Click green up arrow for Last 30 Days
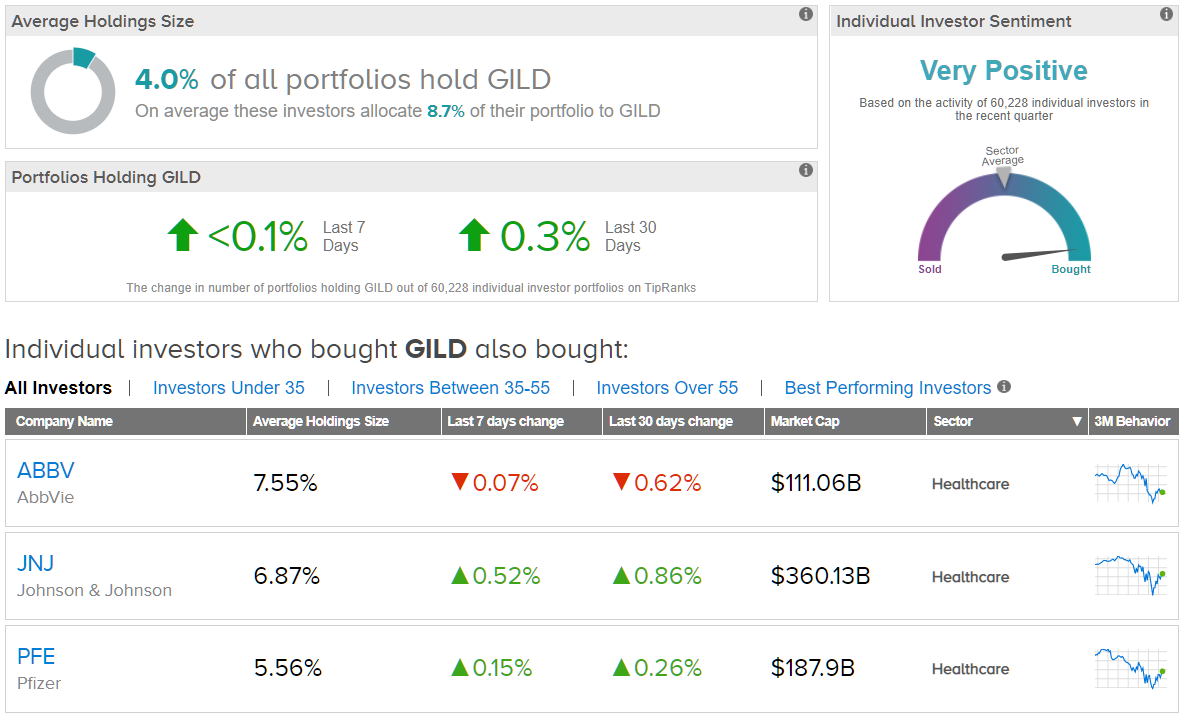The width and height of the screenshot is (1184, 716). 474,236
